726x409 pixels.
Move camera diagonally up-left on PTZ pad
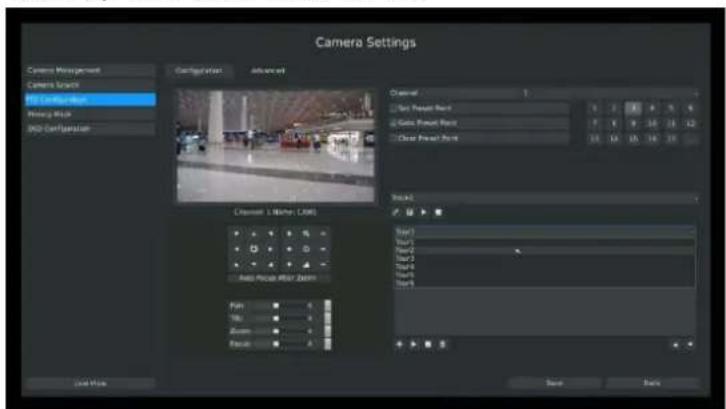237,234
